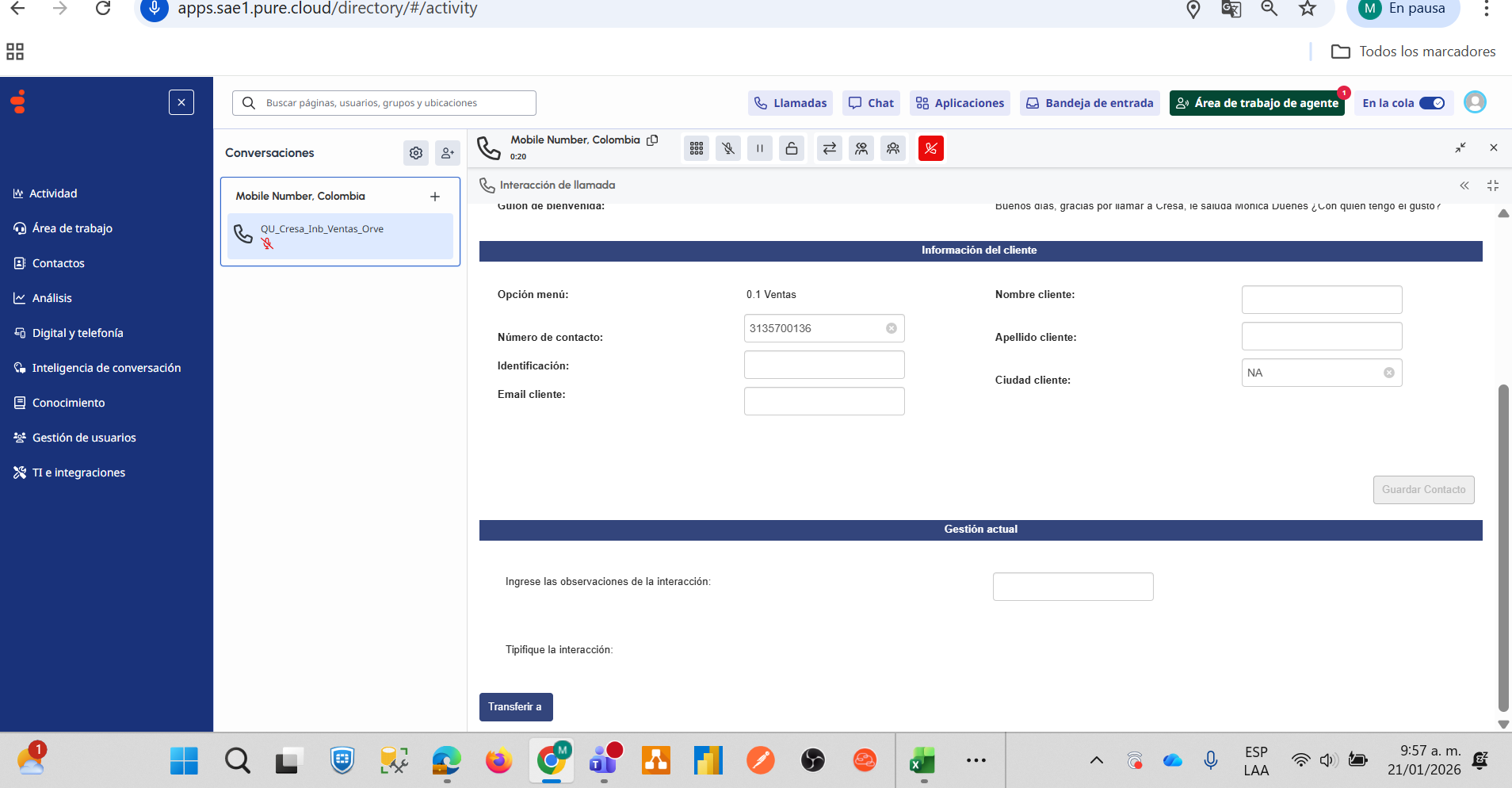Go to Contactos in the sidebar

click(x=49, y=263)
